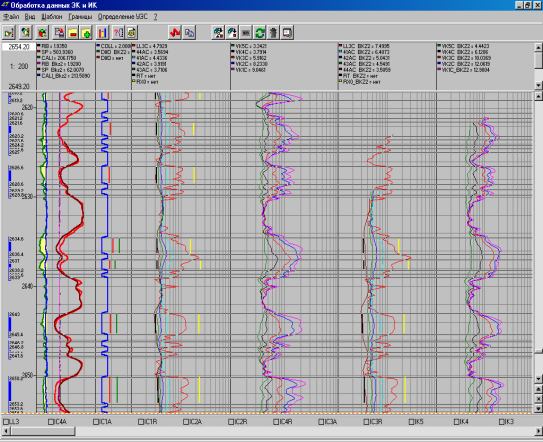Click the colored ball toolbar icon

(x=42, y=33)
